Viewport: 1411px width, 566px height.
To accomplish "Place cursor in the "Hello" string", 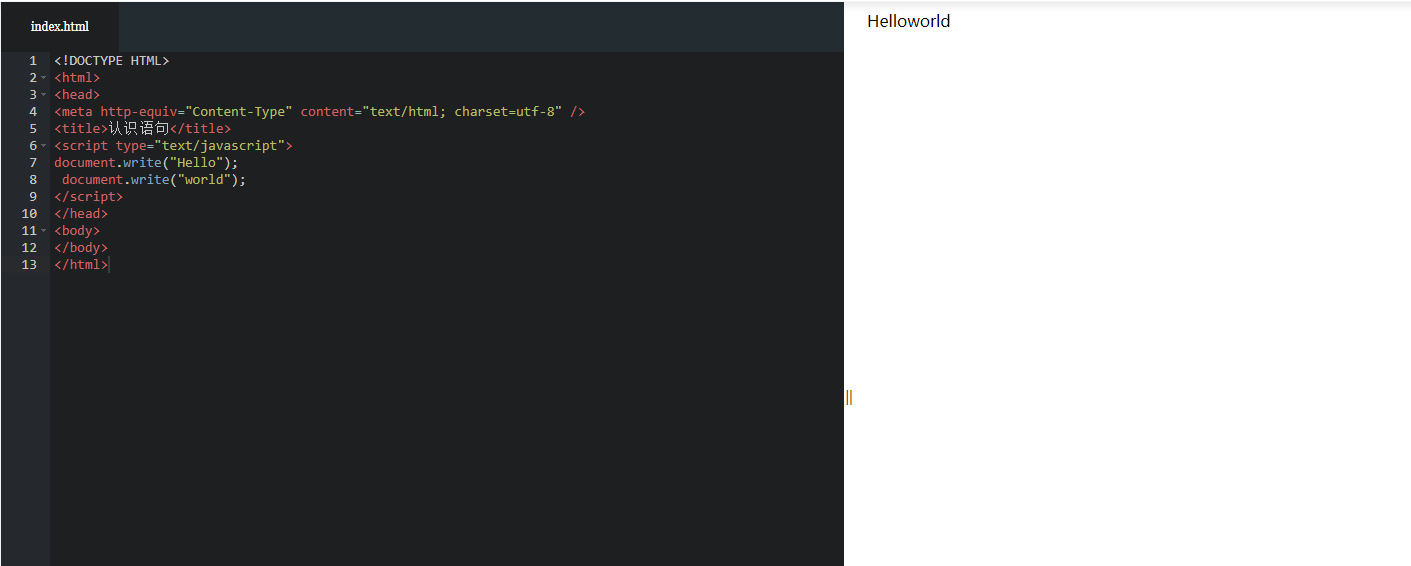I will click(196, 163).
